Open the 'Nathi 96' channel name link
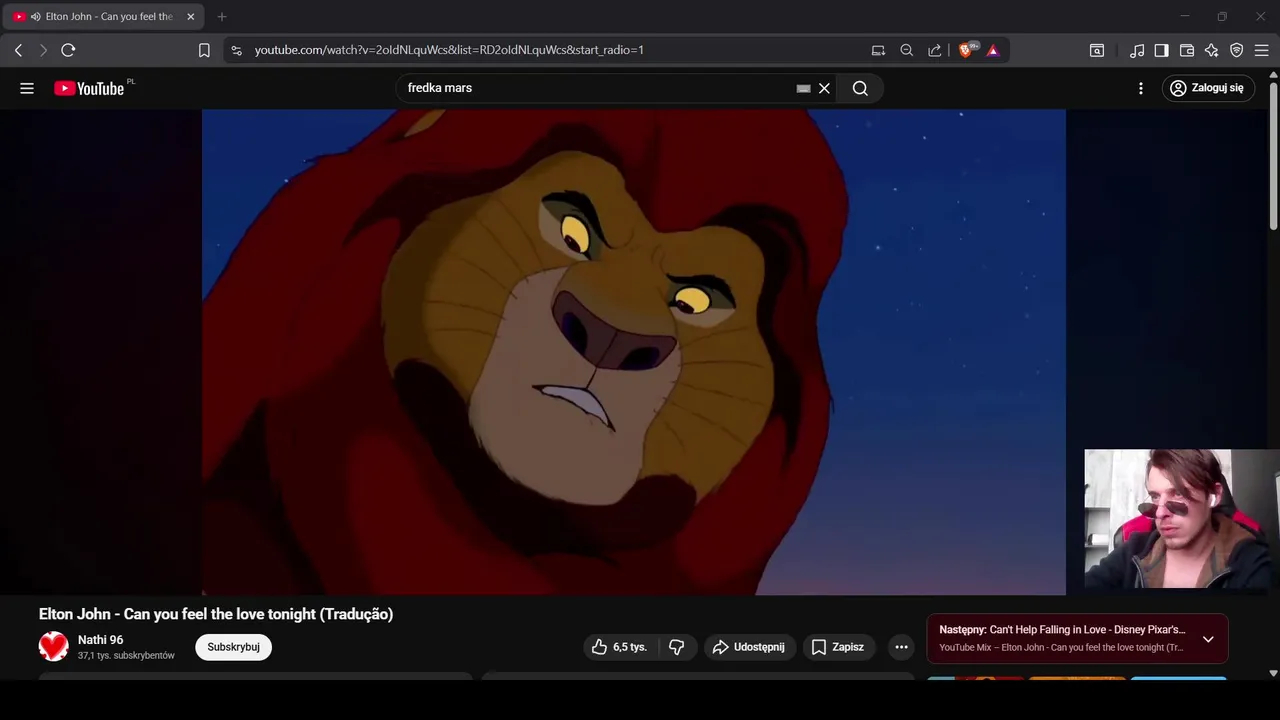 [100, 640]
